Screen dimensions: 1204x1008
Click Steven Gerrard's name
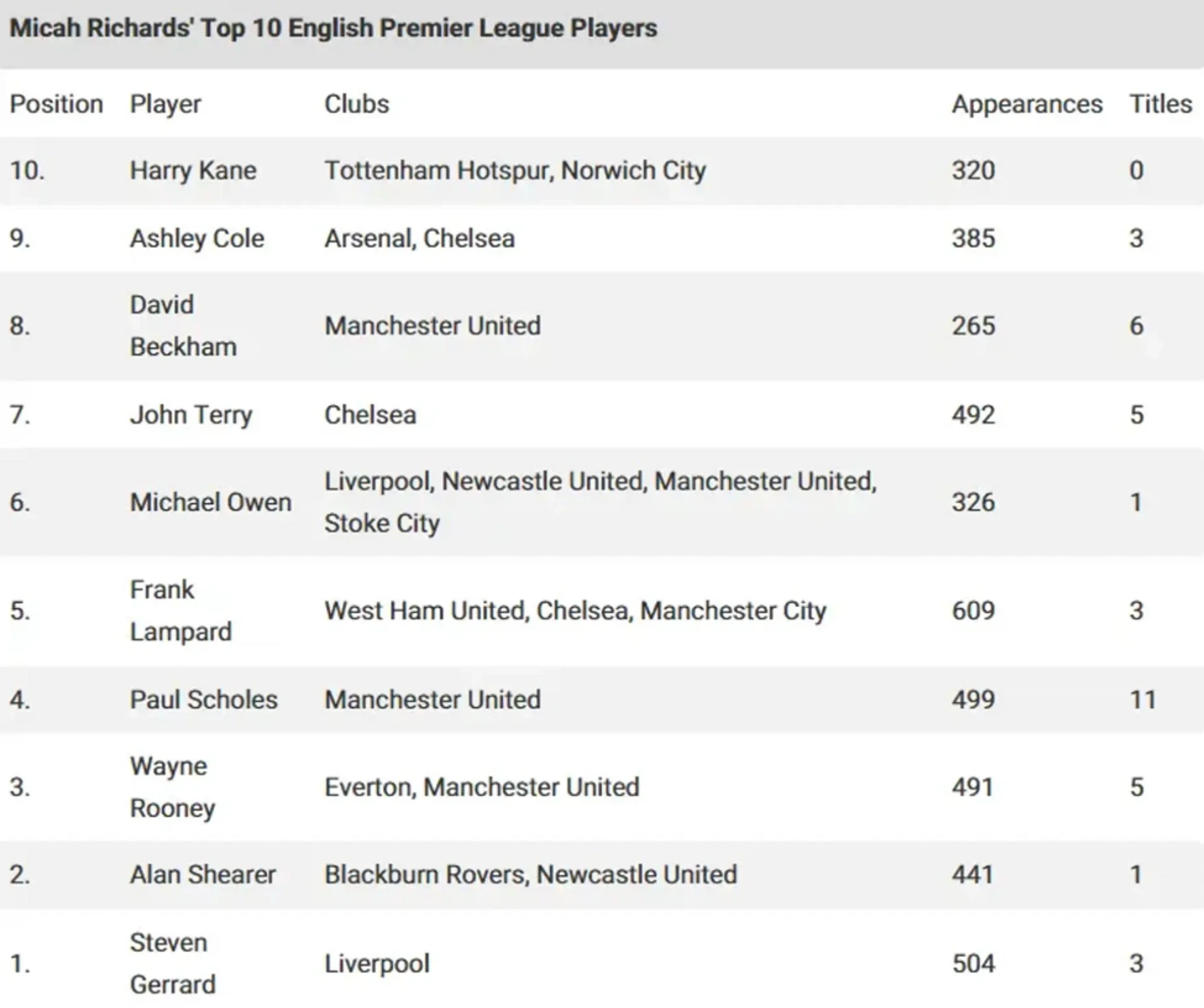click(172, 963)
